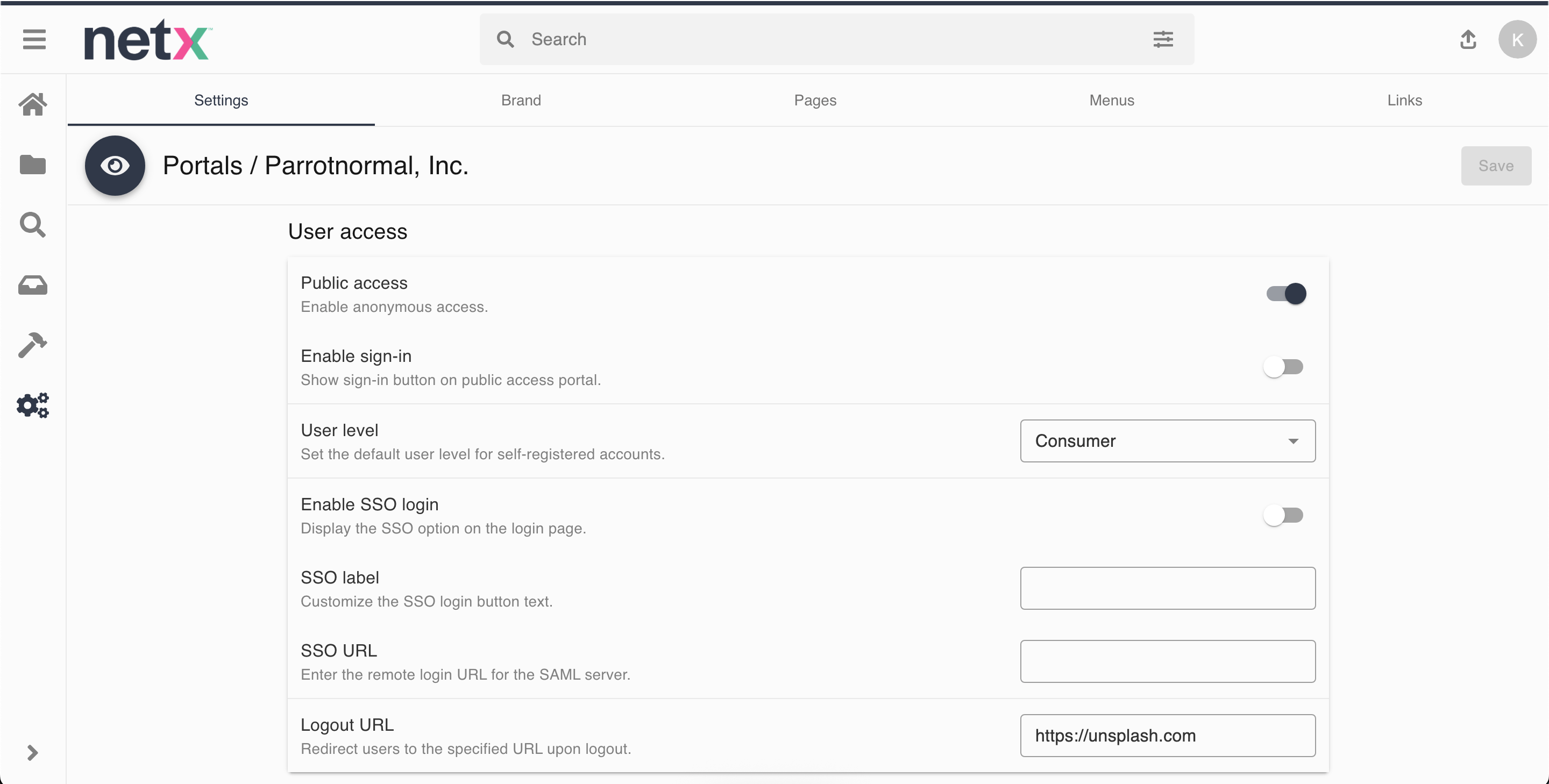Toggle Enable SSO login switch
Screen dimensions: 1549x784
click(x=1283, y=515)
